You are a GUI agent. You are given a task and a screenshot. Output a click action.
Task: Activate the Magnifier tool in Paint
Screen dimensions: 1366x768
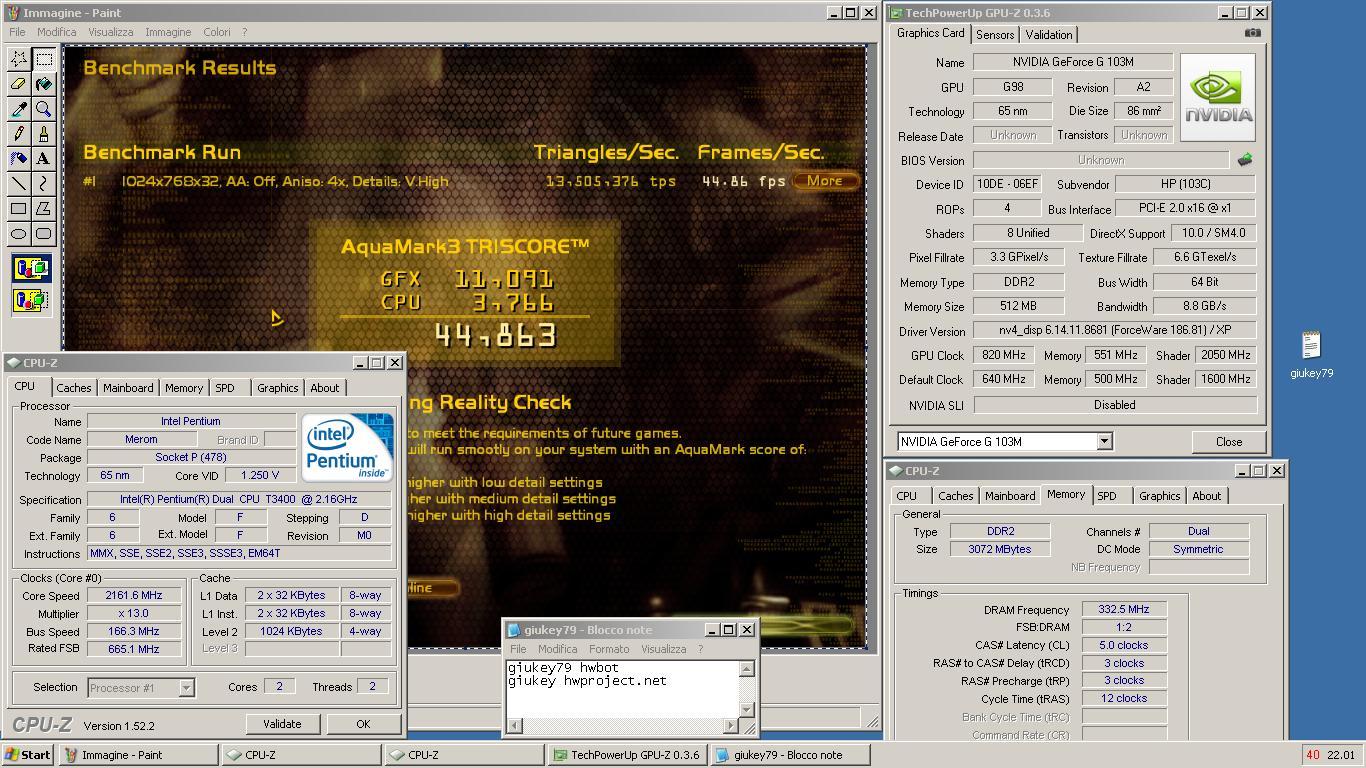tap(44, 109)
